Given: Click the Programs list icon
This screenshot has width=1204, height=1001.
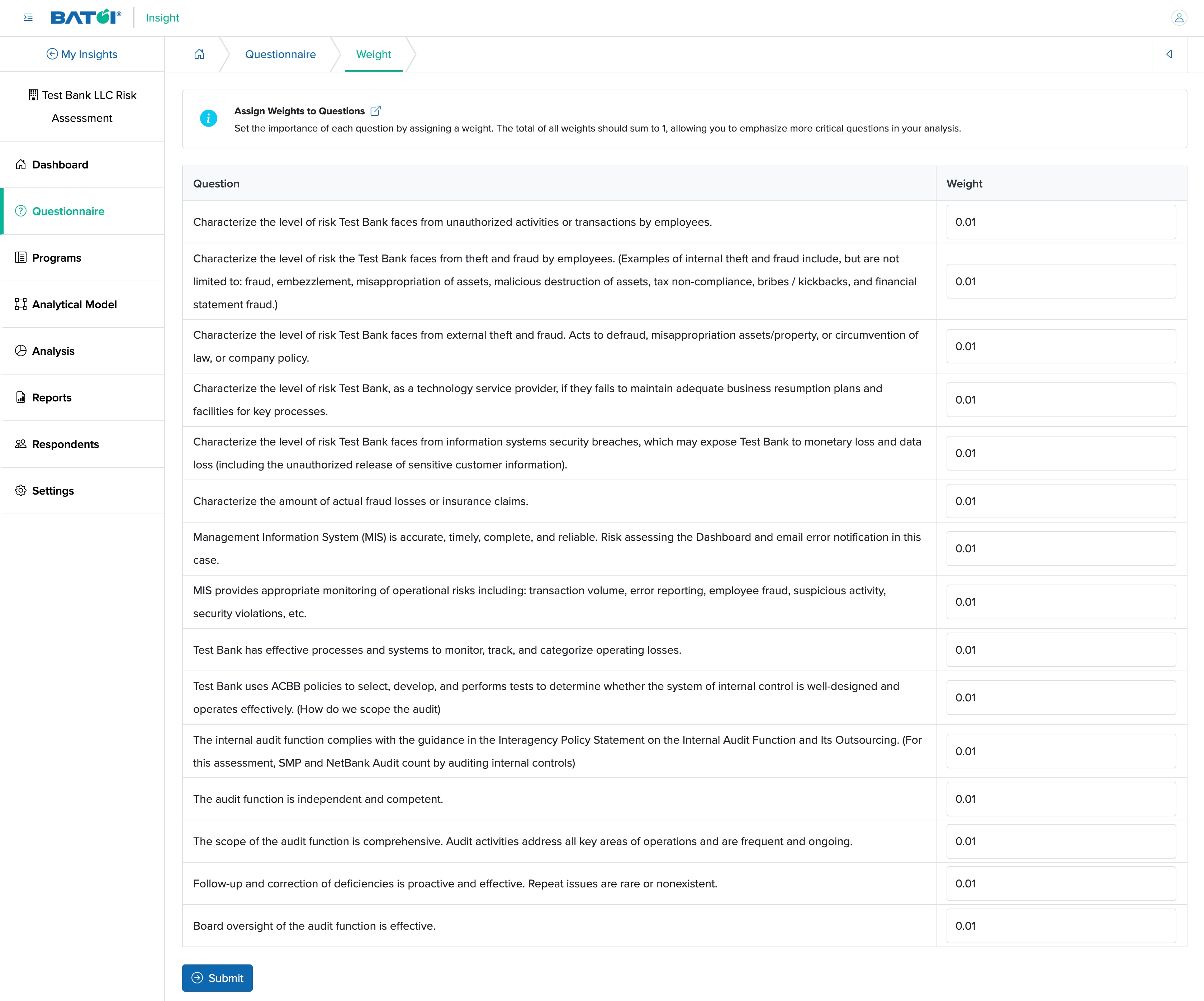Looking at the screenshot, I should (x=21, y=257).
